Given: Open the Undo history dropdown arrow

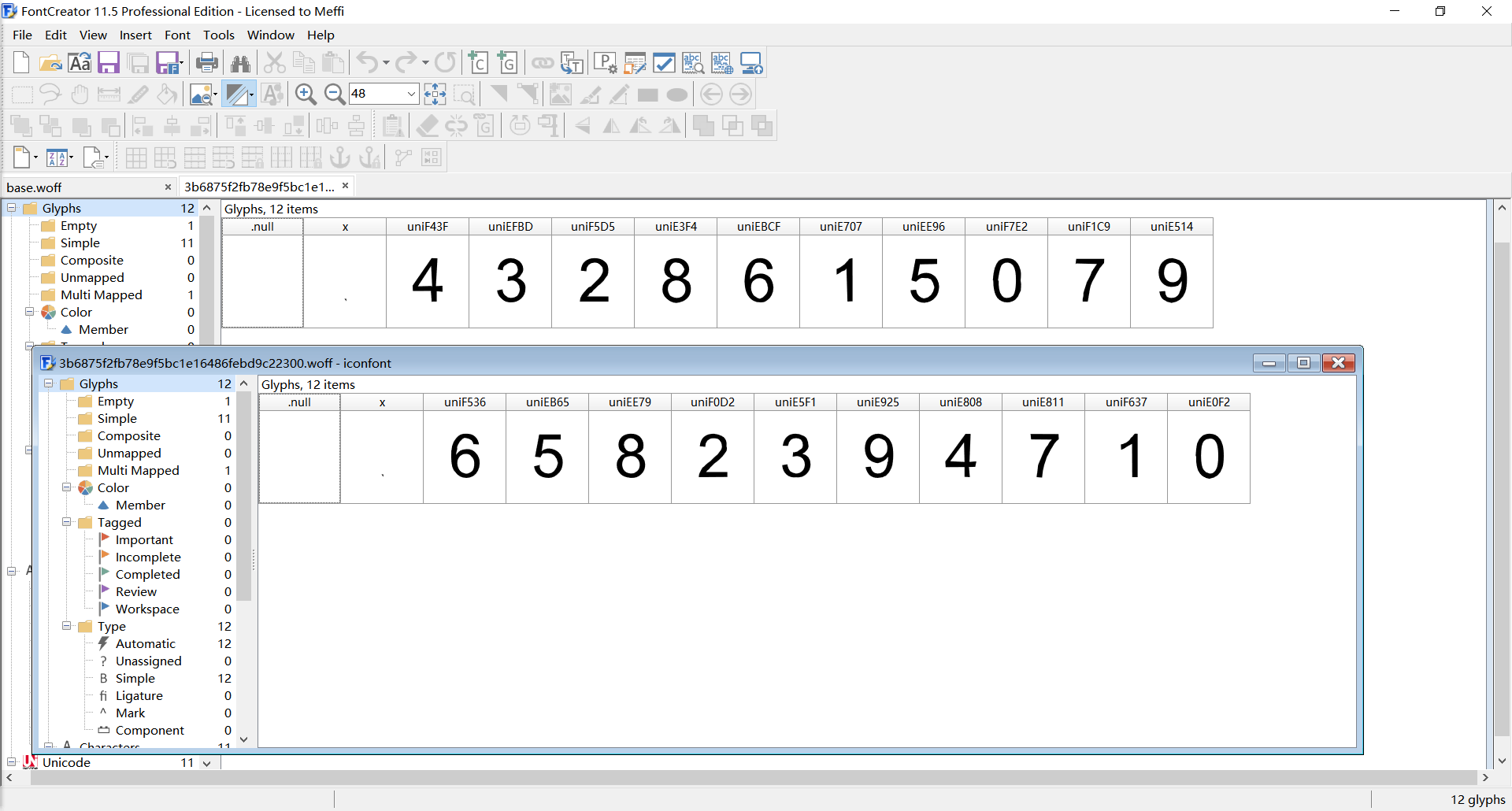Looking at the screenshot, I should 386,63.
